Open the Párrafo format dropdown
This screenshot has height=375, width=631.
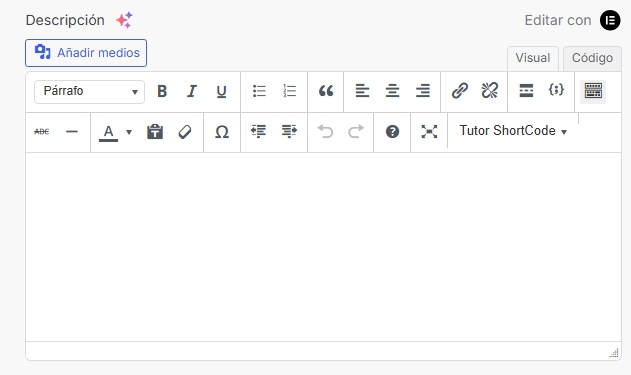click(89, 92)
